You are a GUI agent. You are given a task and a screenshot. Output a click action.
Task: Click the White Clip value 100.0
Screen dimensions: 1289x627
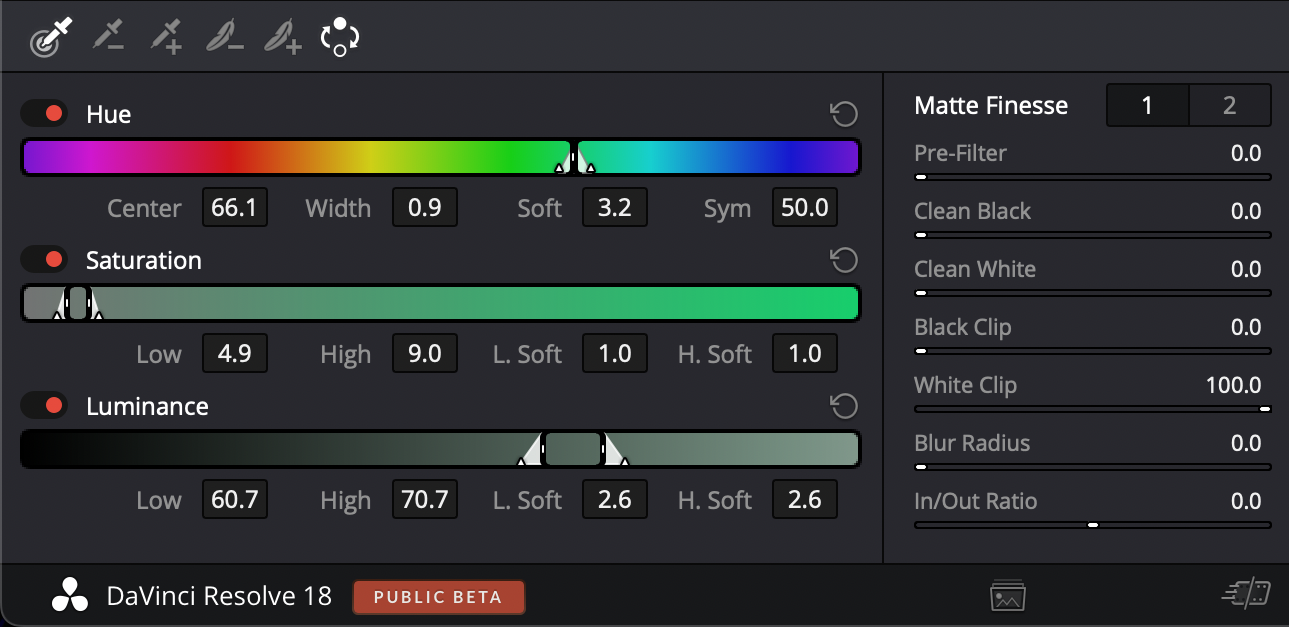click(x=1234, y=385)
